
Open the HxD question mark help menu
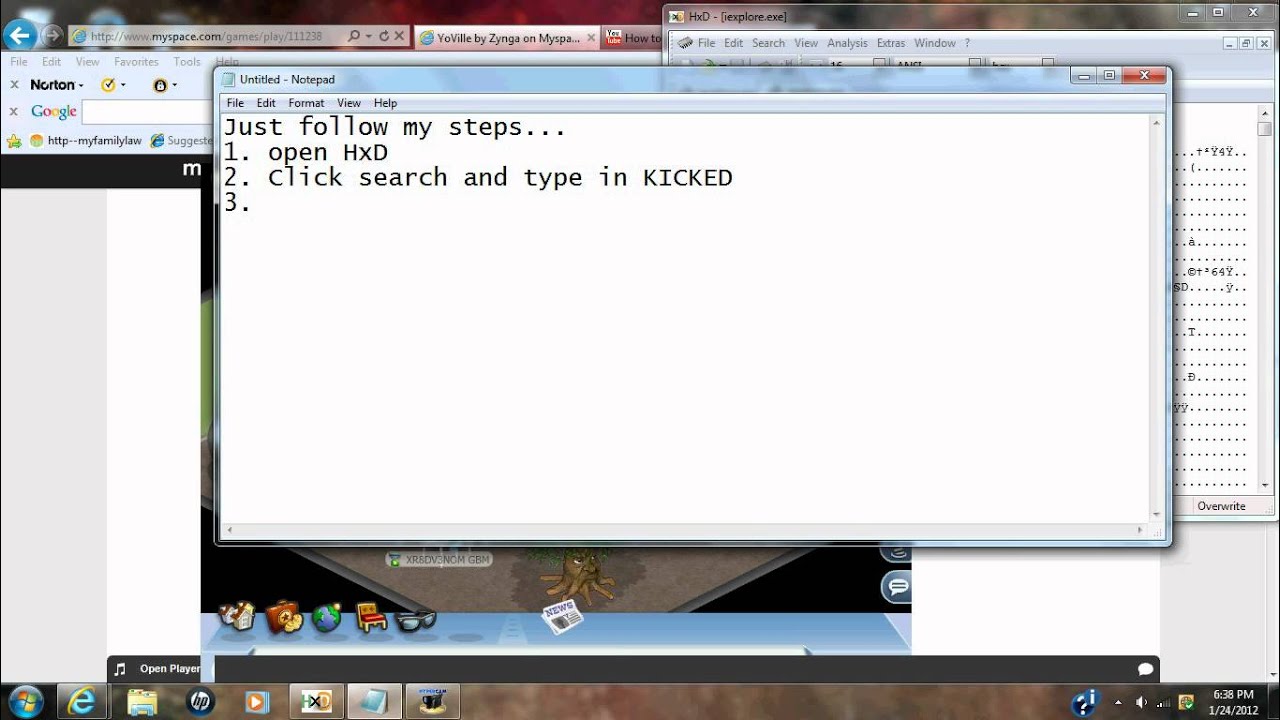967,43
